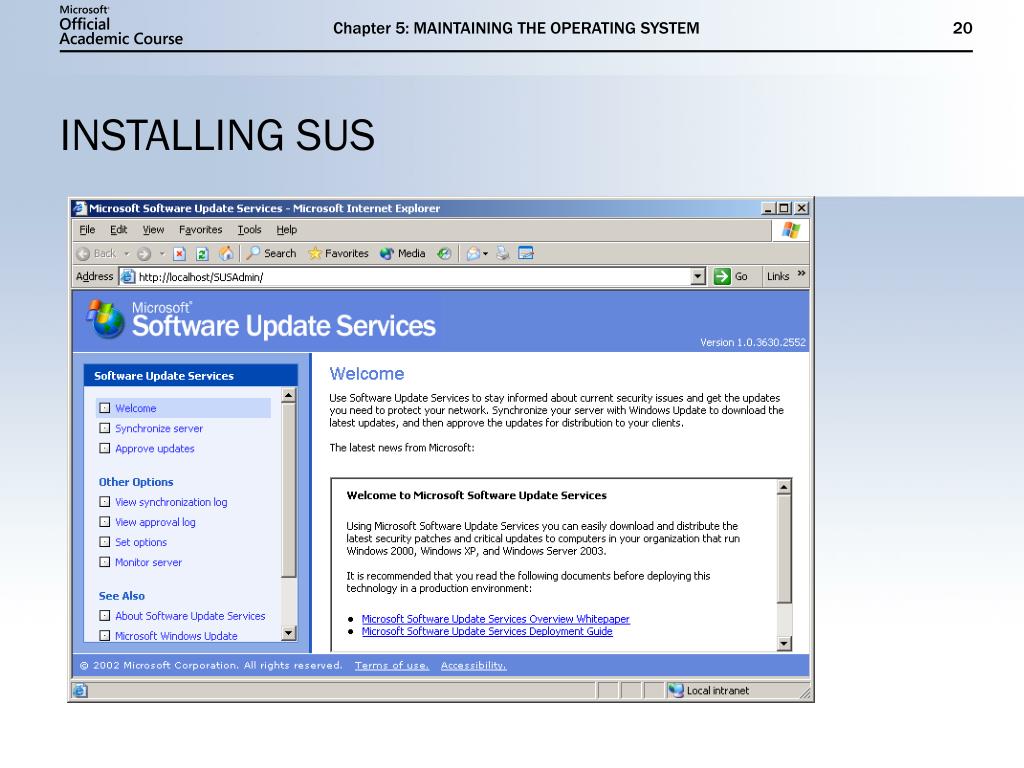1024x768 pixels.
Task: Open the Tools menu
Action: click(249, 230)
